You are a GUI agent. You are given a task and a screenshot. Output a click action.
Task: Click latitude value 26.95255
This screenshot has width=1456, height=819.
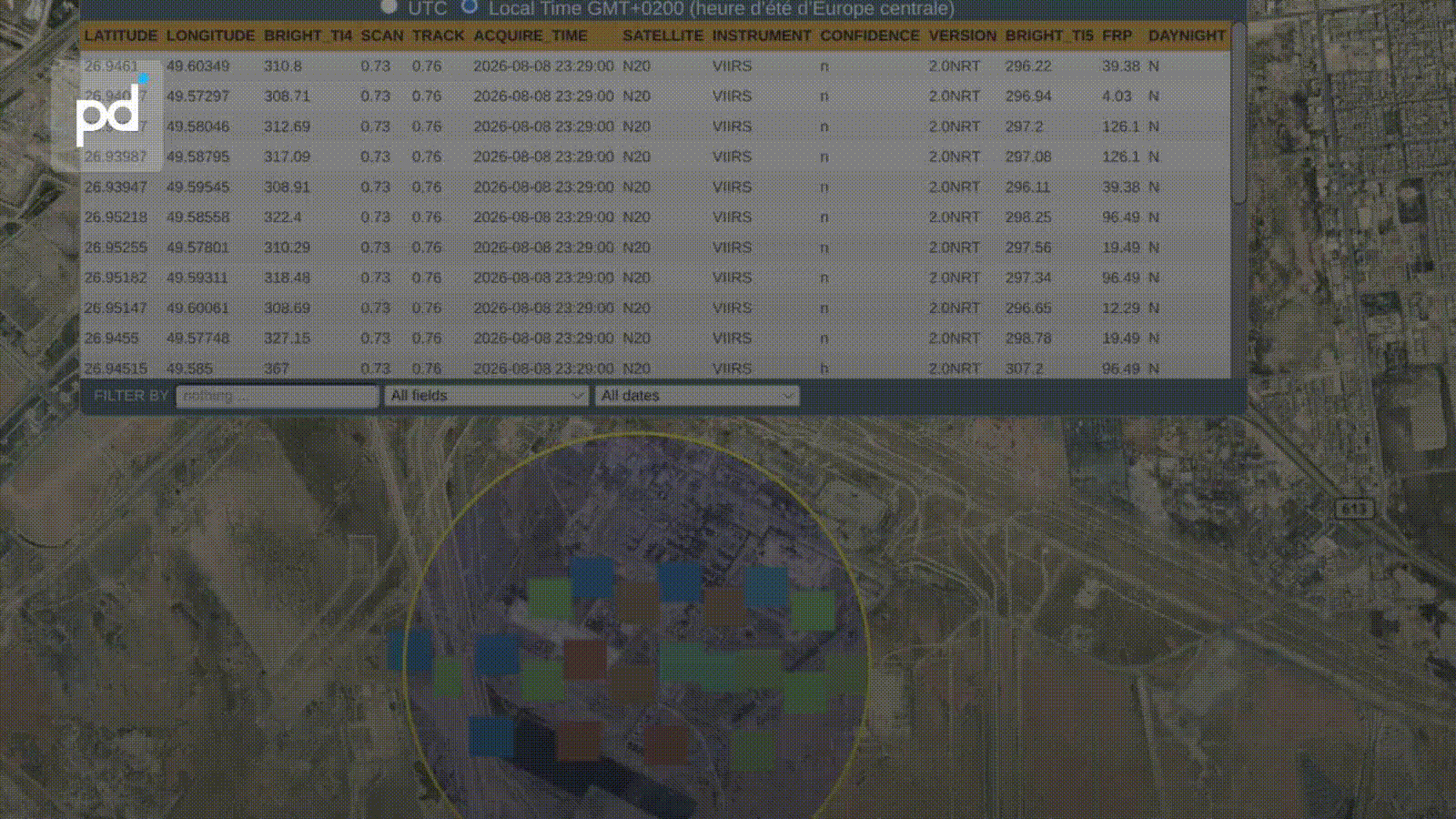coord(116,248)
